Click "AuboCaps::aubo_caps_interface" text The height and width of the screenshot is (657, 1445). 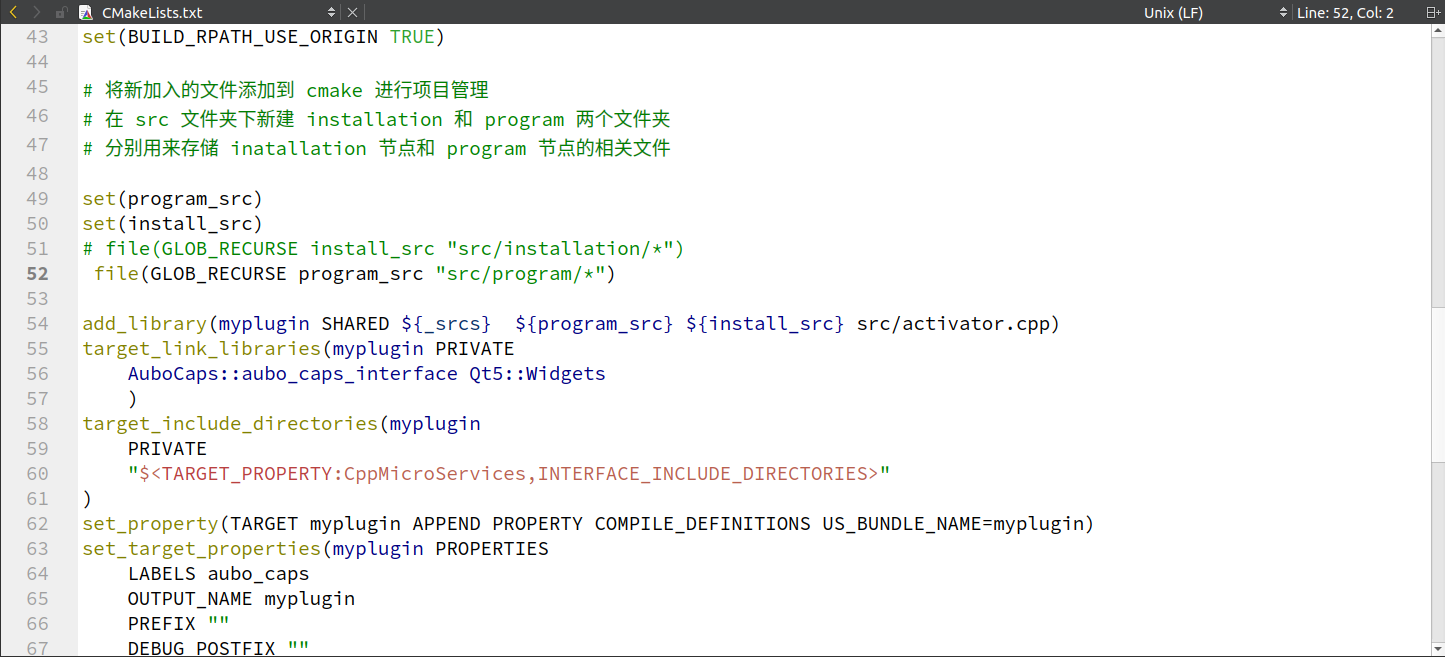[x=293, y=373]
